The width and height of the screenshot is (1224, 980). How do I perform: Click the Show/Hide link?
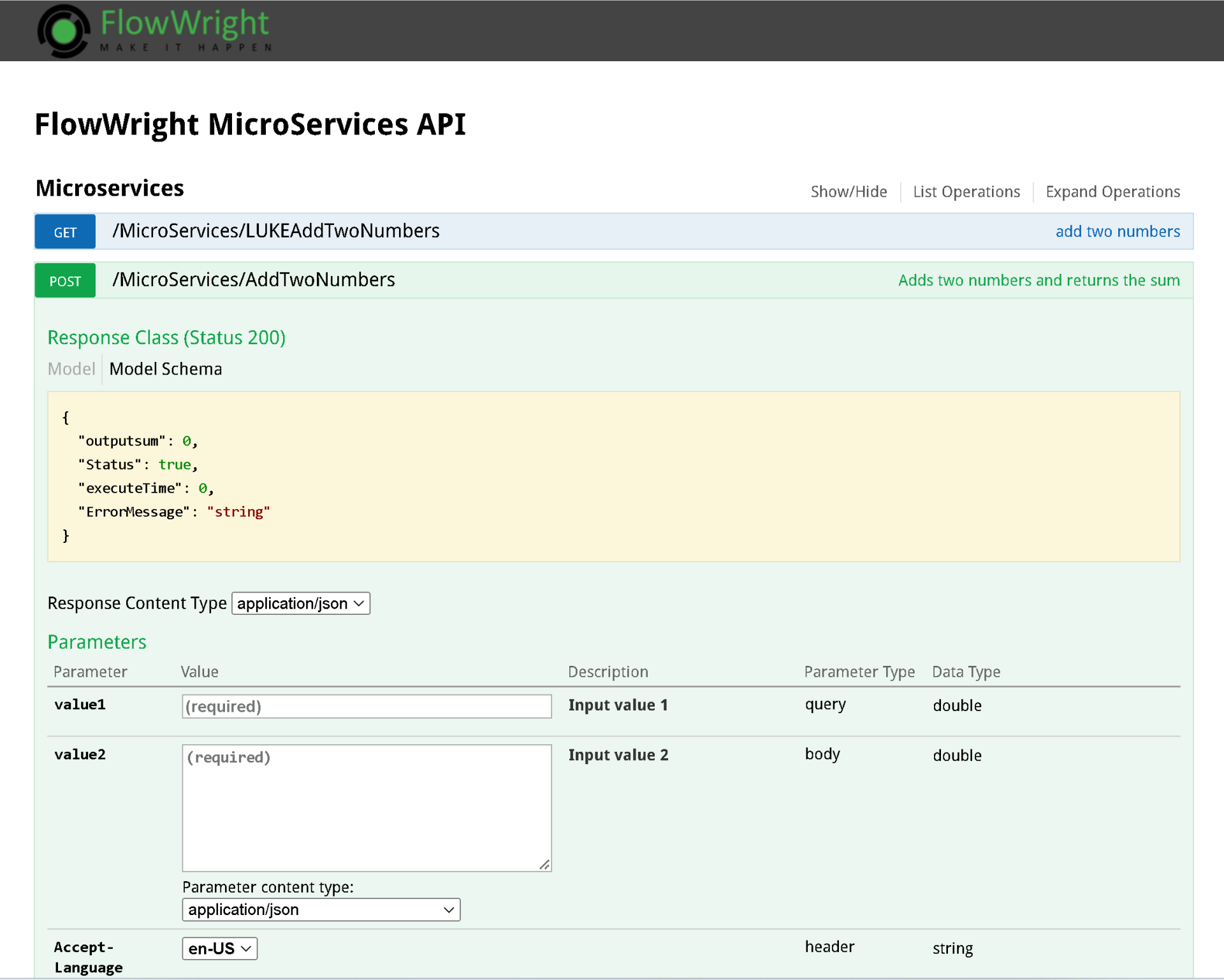click(x=849, y=191)
